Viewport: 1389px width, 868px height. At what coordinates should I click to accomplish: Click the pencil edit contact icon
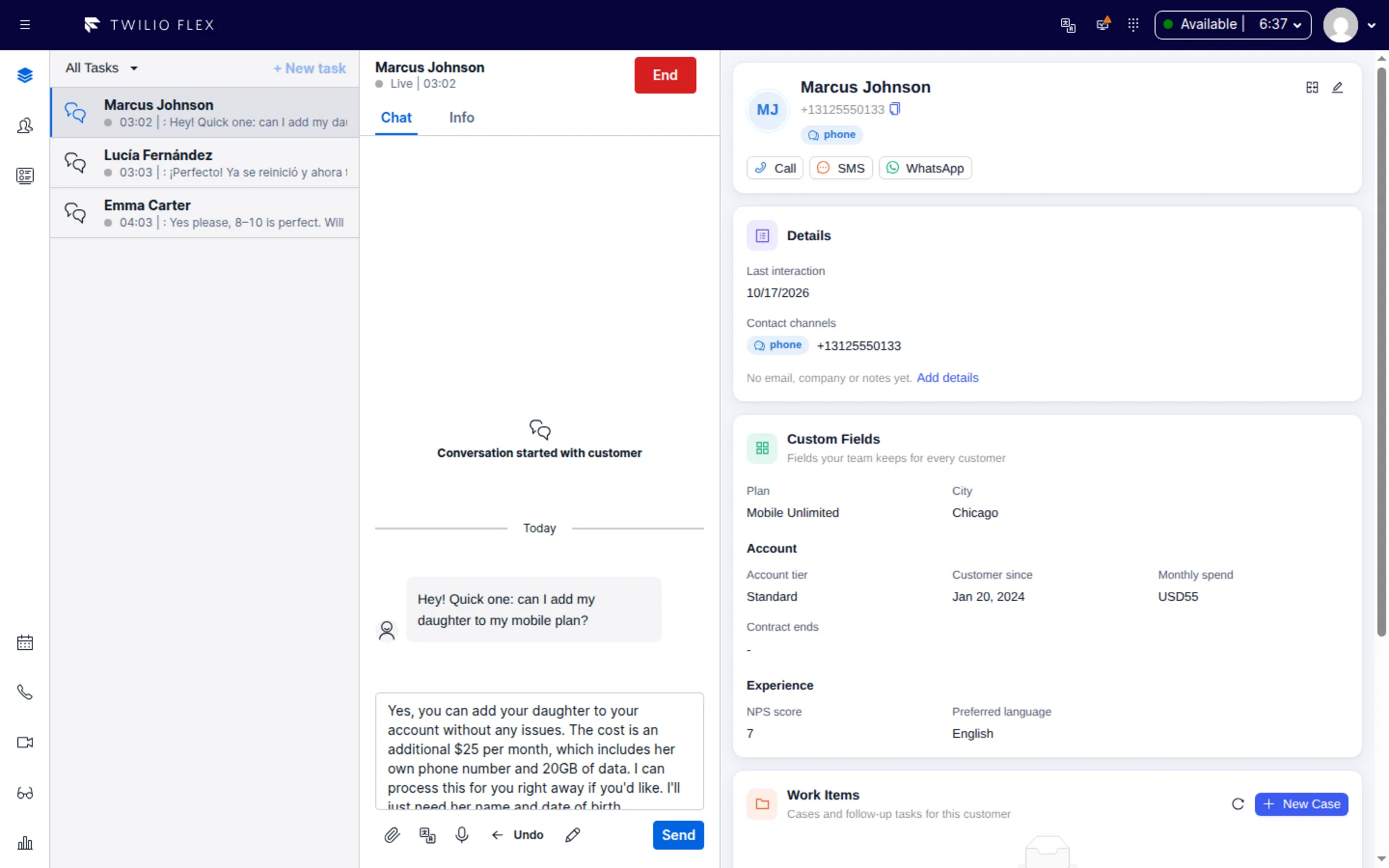1337,87
